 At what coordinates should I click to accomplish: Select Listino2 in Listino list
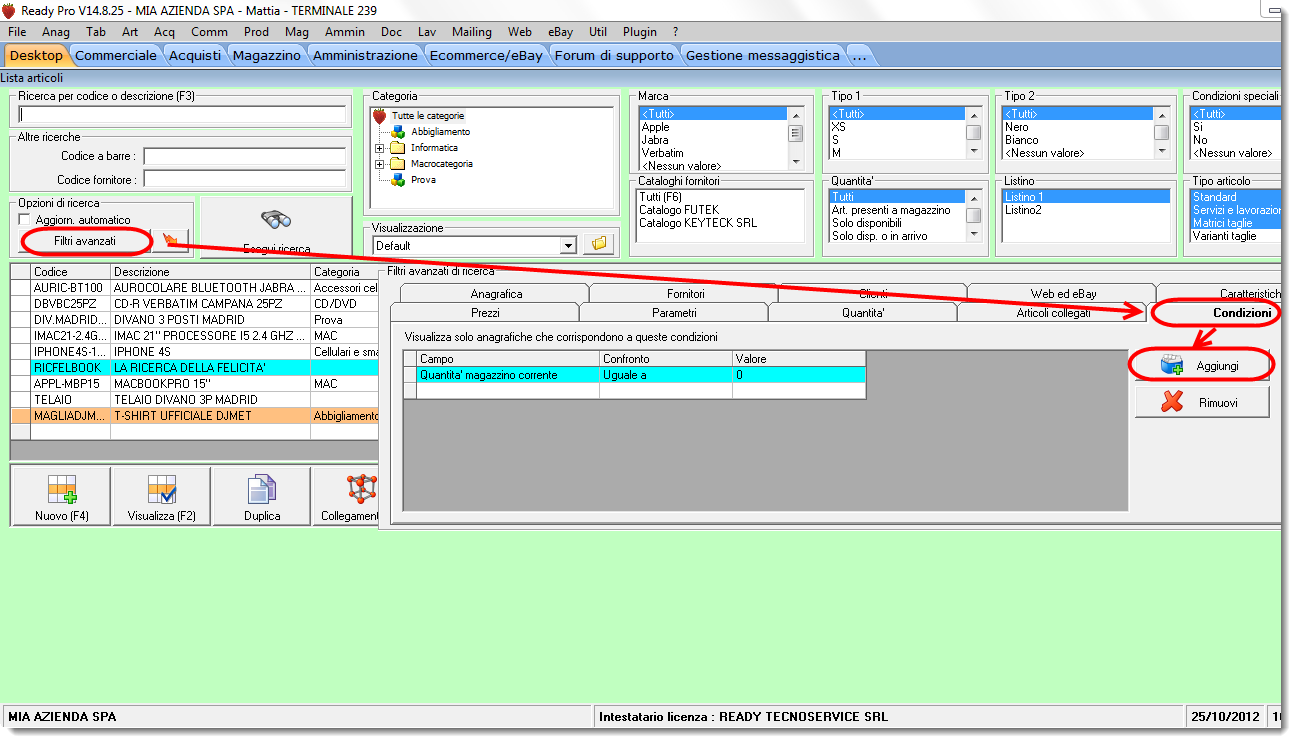click(x=1086, y=210)
